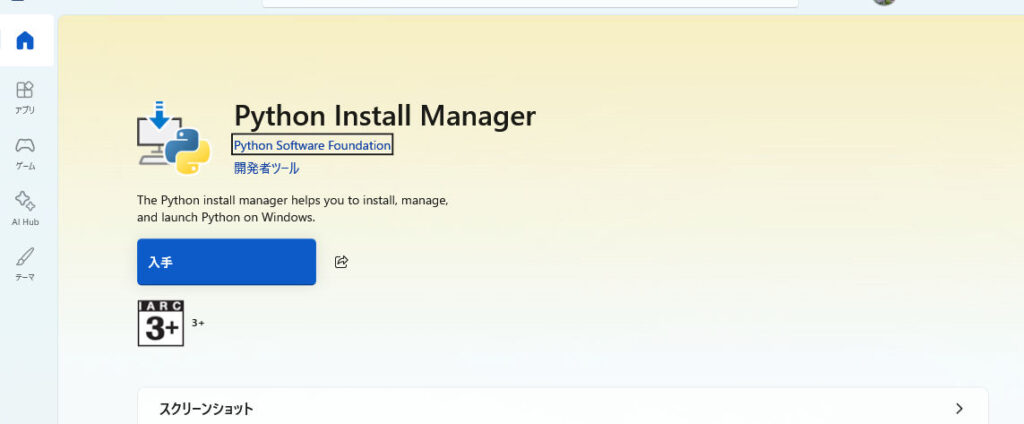Open the 開発者ツール category link
Viewport: 1024px width, 424px height.
266,169
